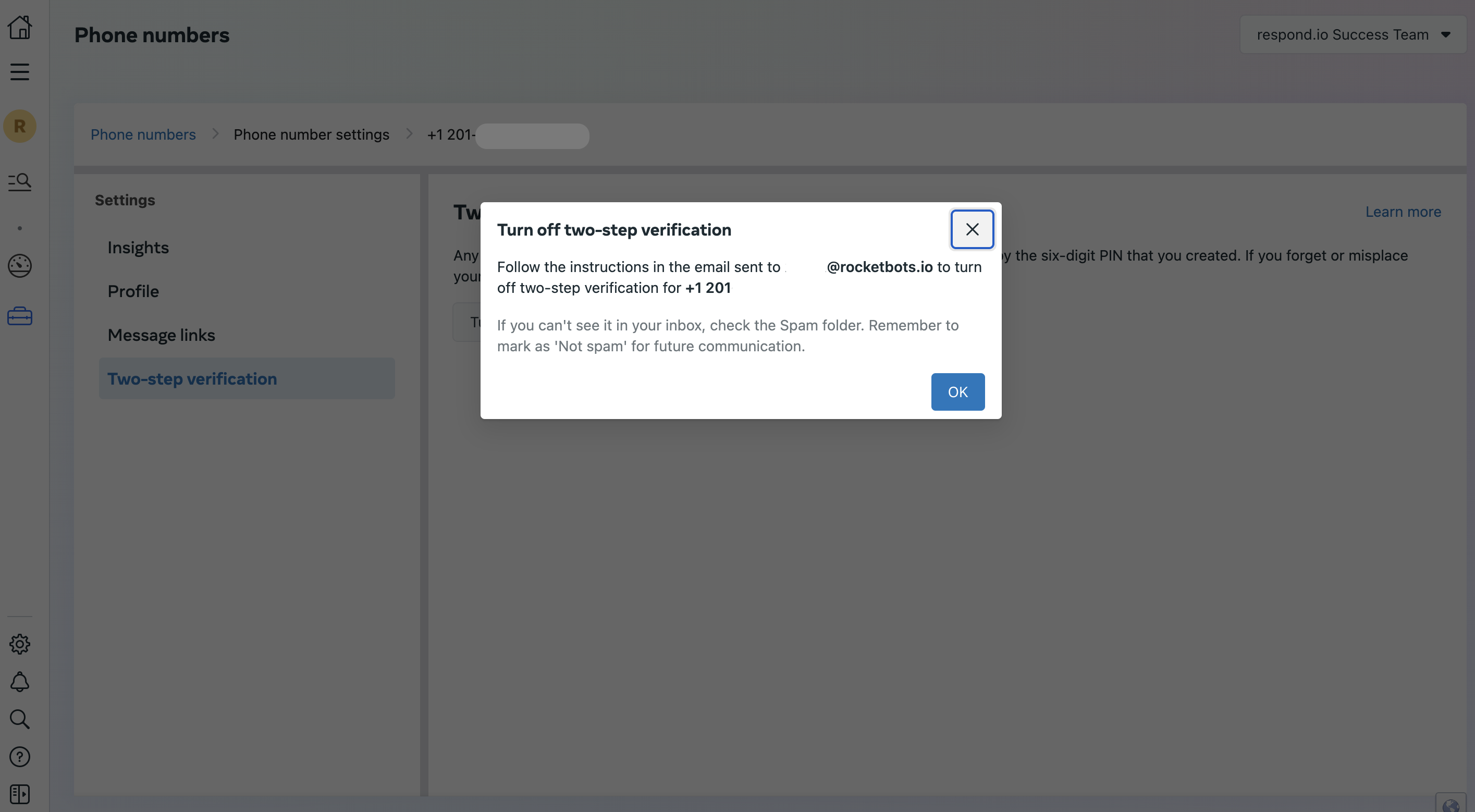
Task: Click the Learn more link
Action: pyautogui.click(x=1403, y=212)
